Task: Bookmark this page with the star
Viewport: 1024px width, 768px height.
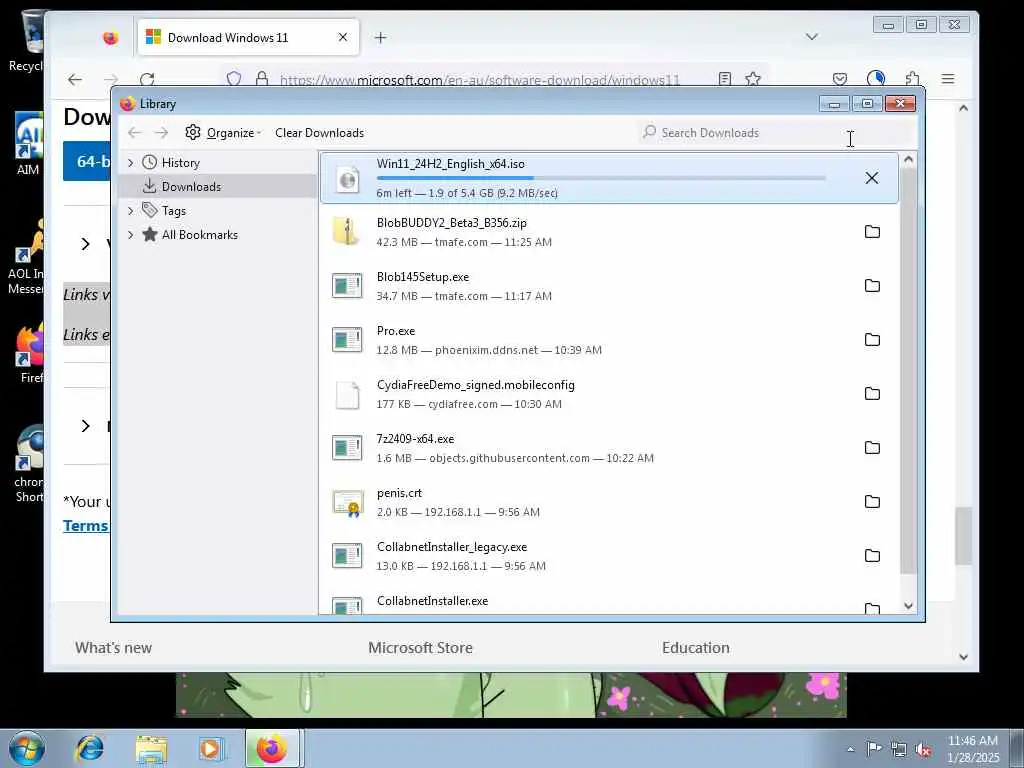Action: point(753,79)
